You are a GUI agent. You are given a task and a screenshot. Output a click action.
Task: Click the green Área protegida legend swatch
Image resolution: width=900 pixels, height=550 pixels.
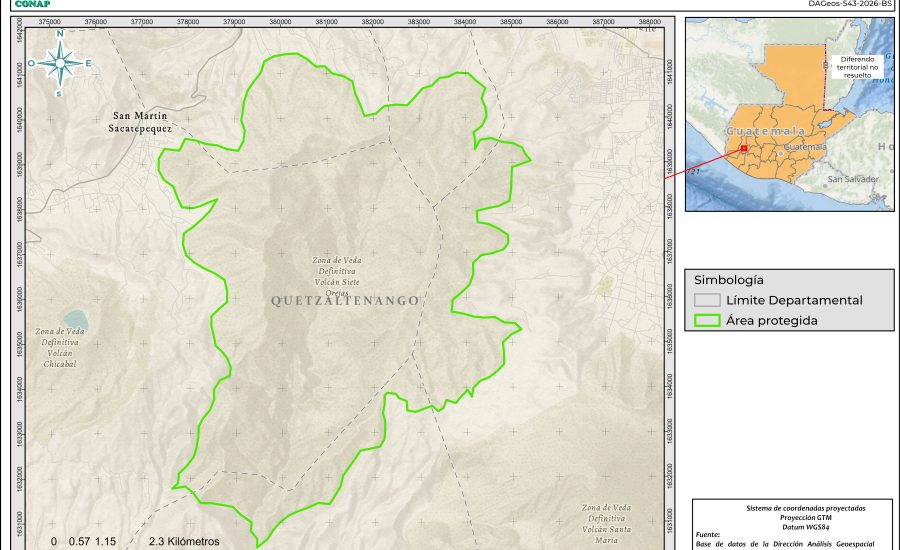tap(708, 321)
